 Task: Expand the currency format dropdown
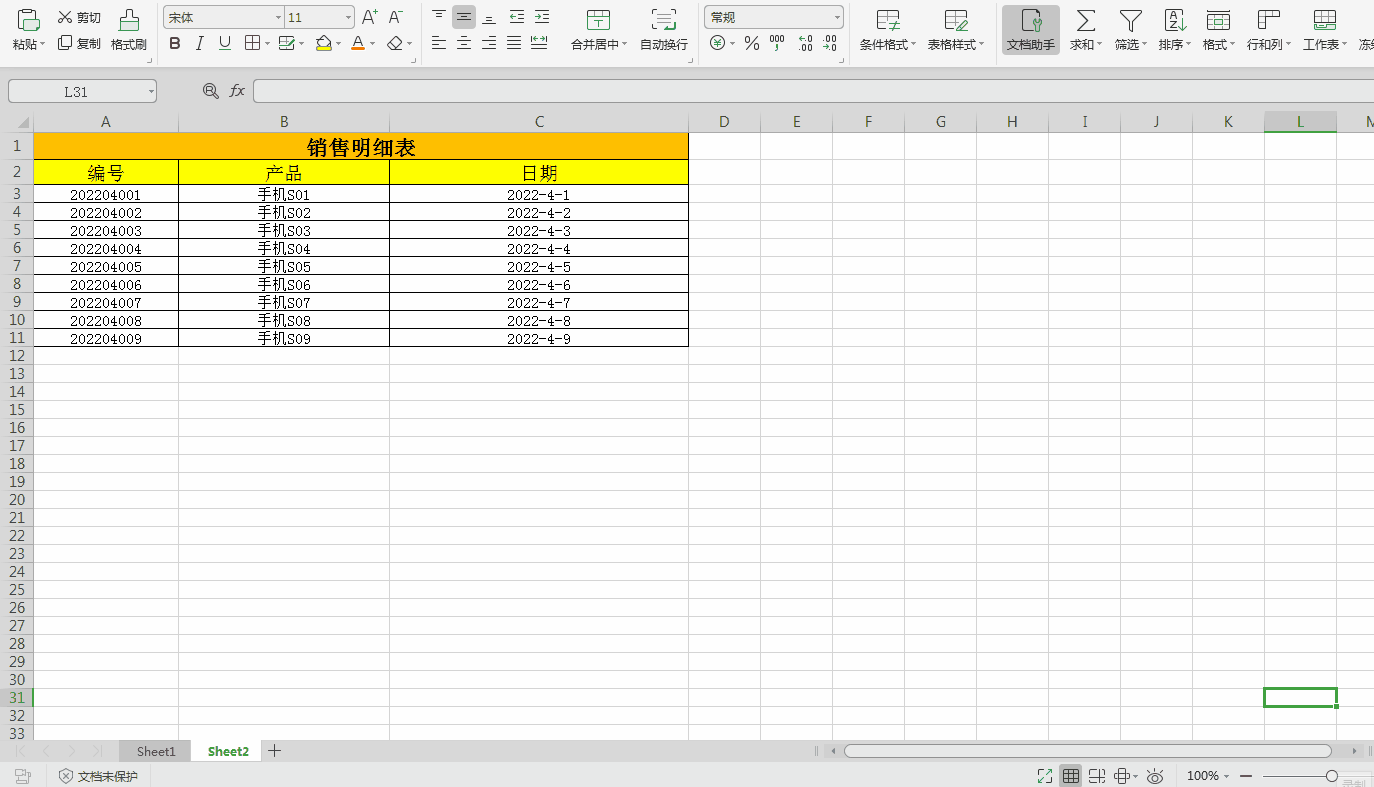(732, 43)
